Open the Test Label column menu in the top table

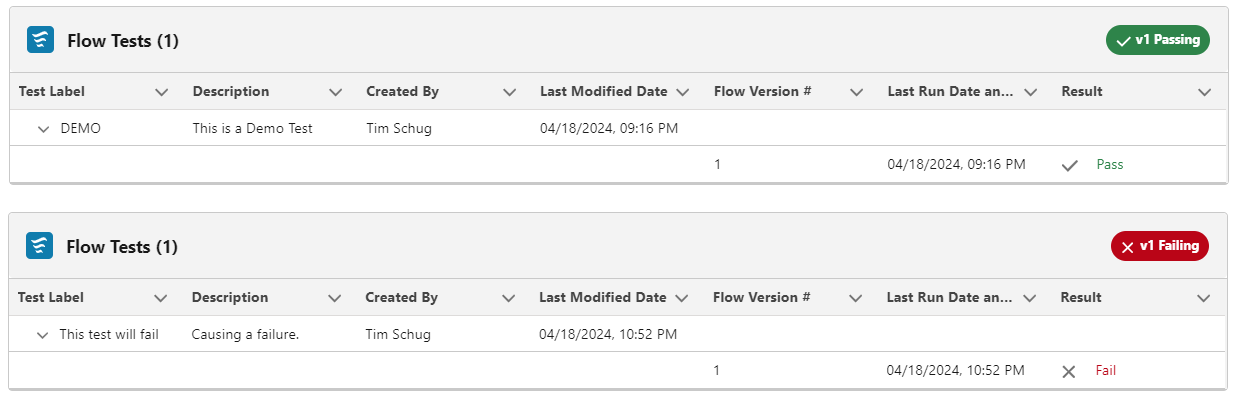(x=162, y=92)
